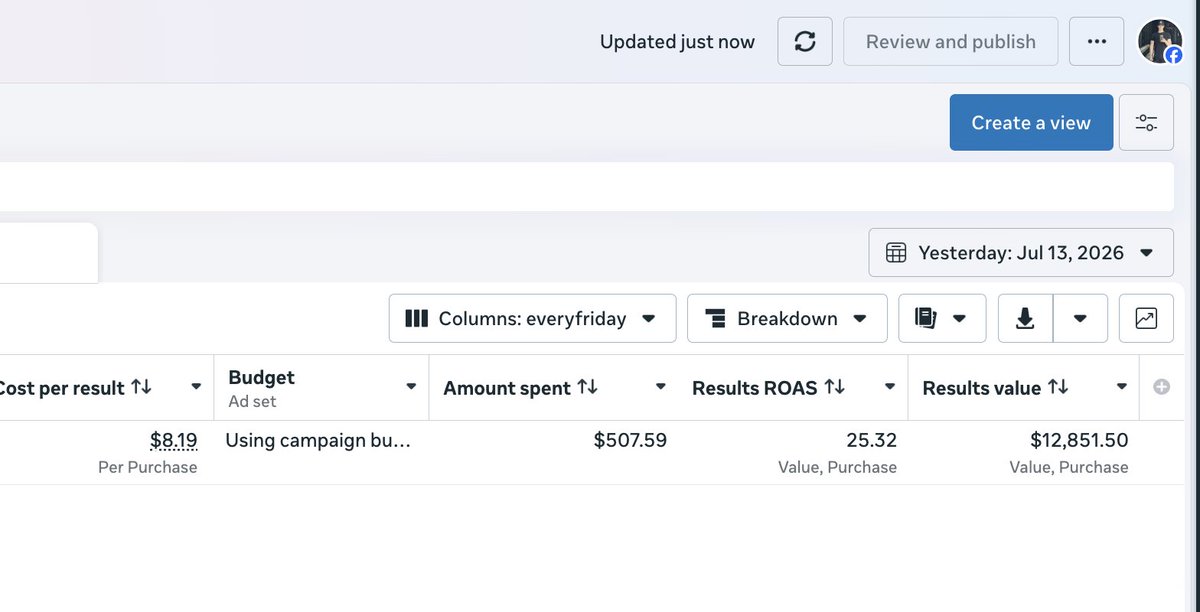Click the Using campaign budget cell
The height and width of the screenshot is (612, 1200).
(x=318, y=440)
